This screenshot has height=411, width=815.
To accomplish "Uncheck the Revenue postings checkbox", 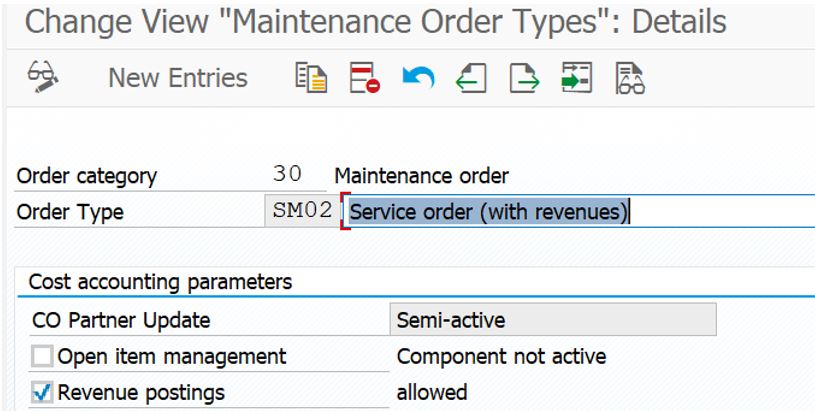I will (42, 392).
